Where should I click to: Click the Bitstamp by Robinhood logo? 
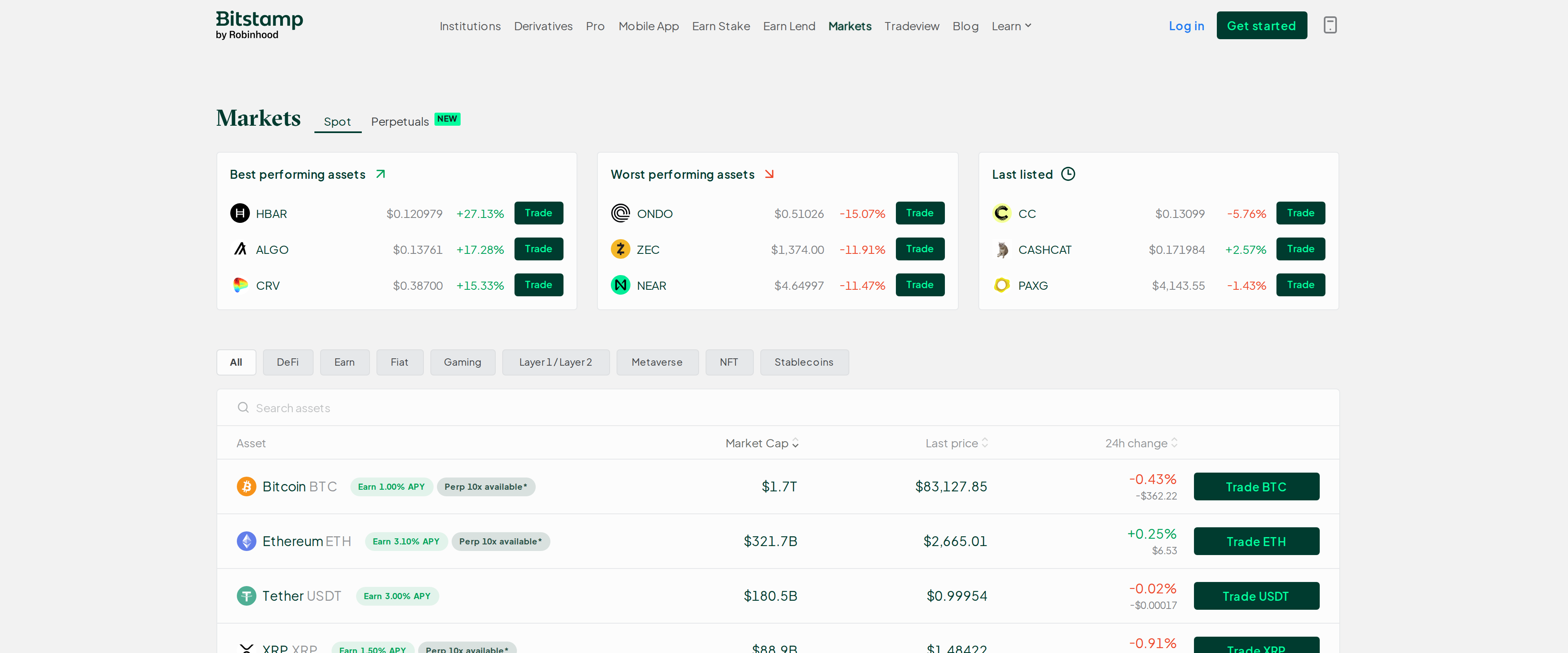[x=259, y=25]
